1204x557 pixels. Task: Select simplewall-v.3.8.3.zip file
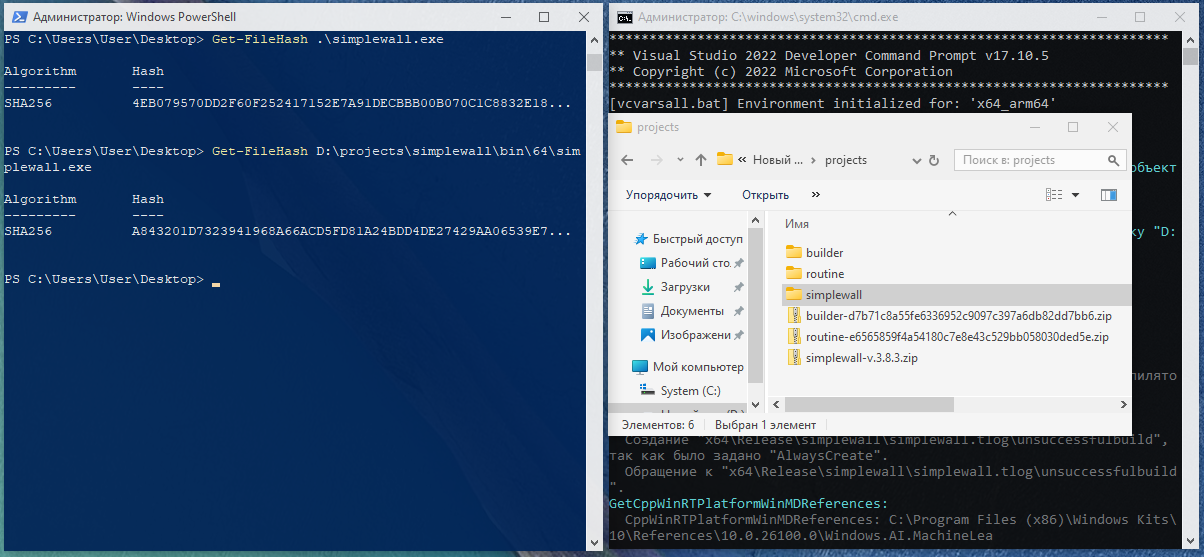pyautogui.click(x=860, y=358)
